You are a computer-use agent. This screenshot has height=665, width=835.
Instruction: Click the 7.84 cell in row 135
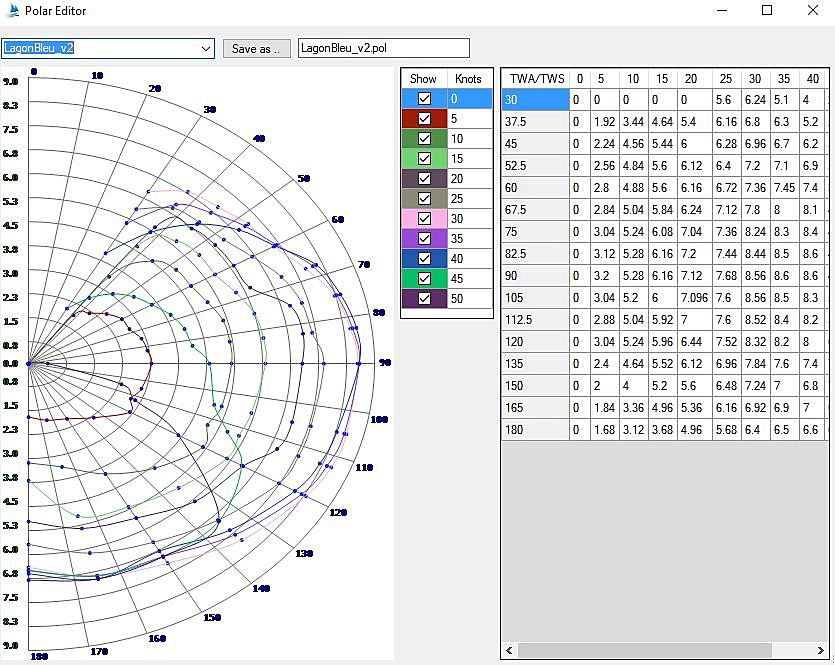pos(756,364)
